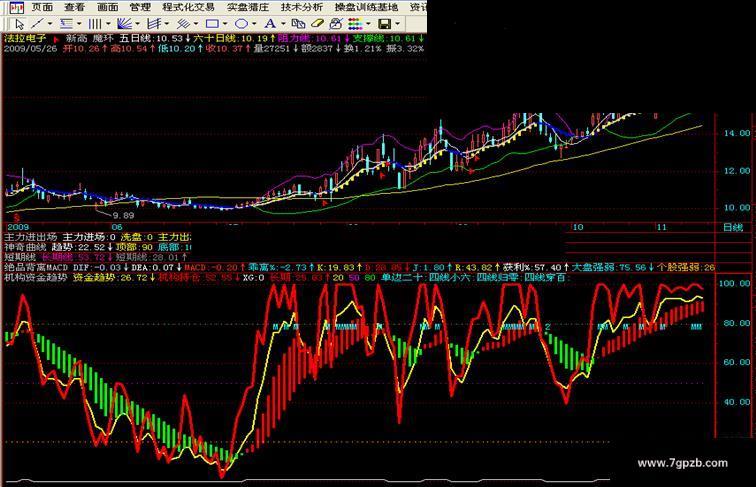Click the 9.89 low price label
The image size is (756, 487).
pyautogui.click(x=123, y=216)
